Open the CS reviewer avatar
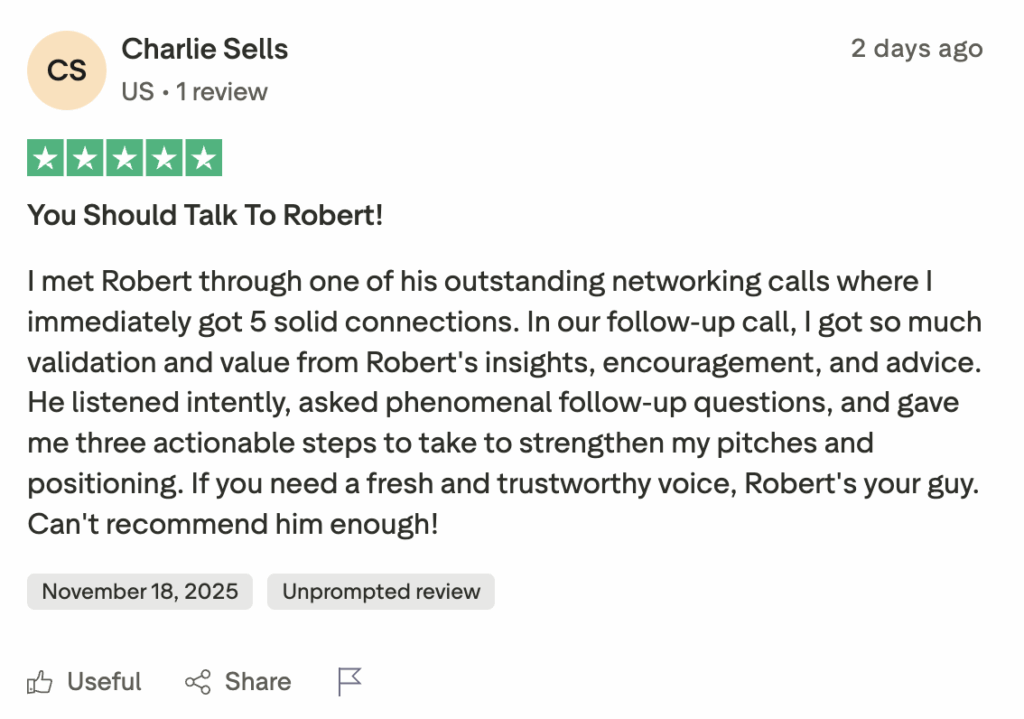Image resolution: width=1024 pixels, height=719 pixels. click(66, 70)
